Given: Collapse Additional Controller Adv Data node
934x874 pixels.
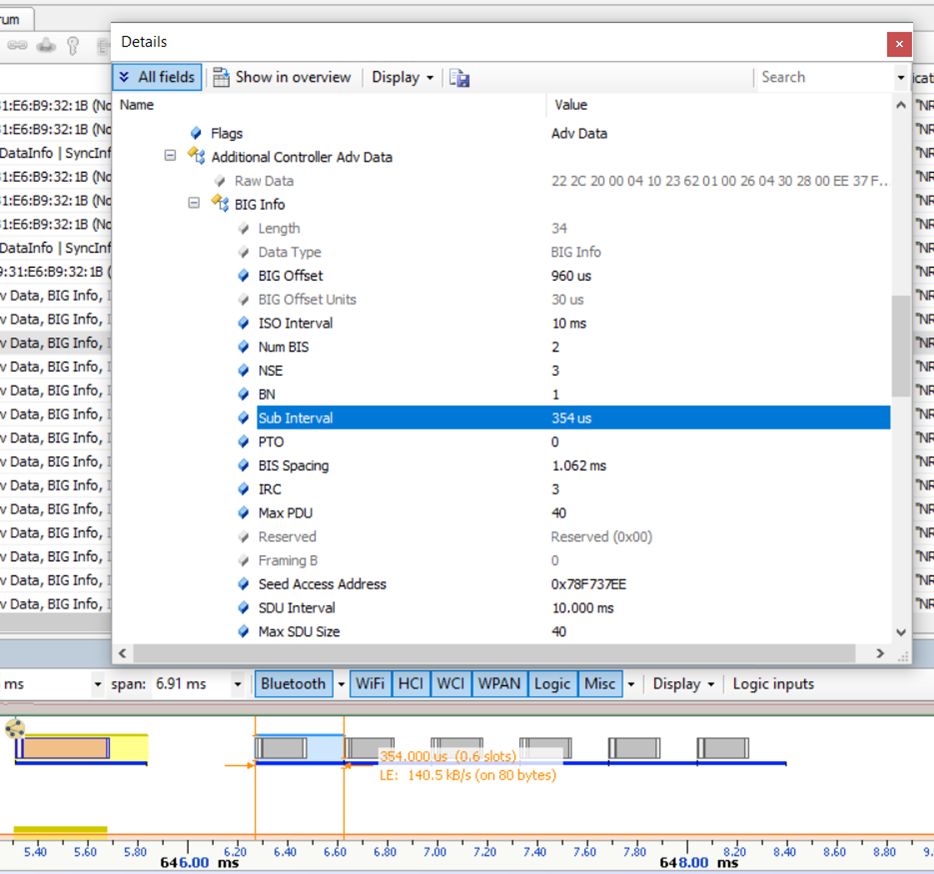Looking at the screenshot, I should [170, 157].
